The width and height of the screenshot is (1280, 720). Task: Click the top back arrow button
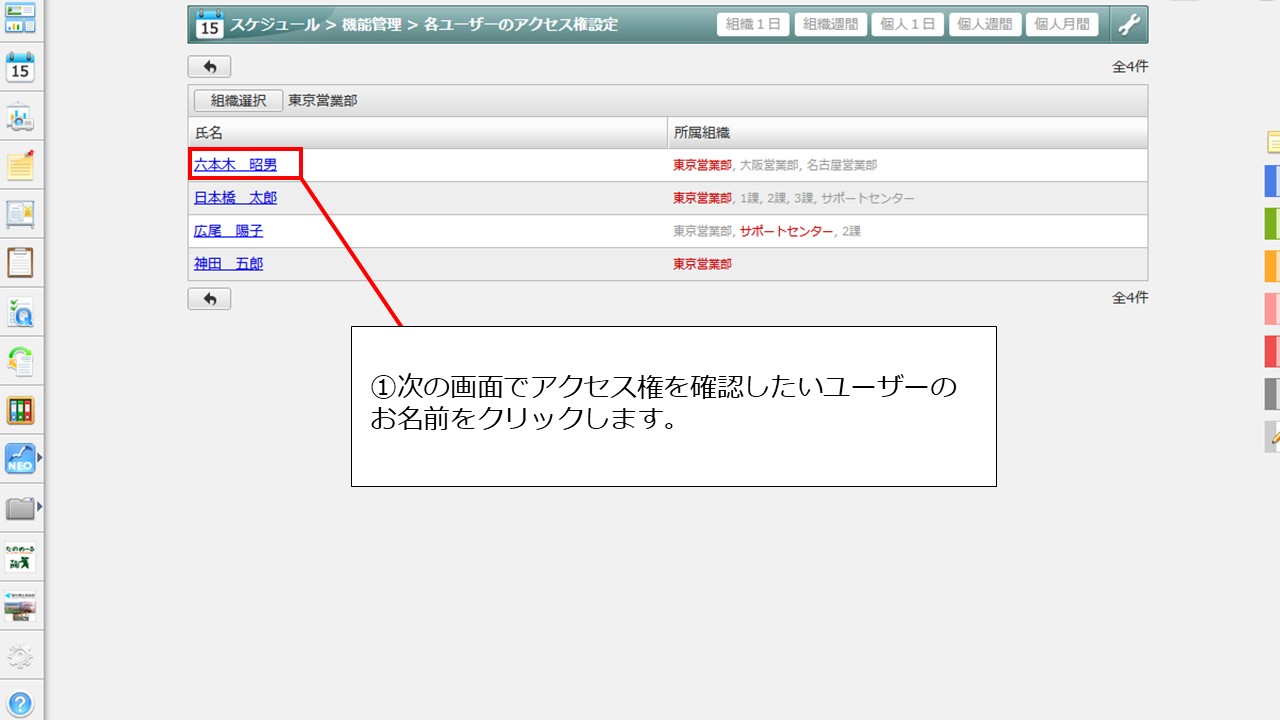coord(209,67)
